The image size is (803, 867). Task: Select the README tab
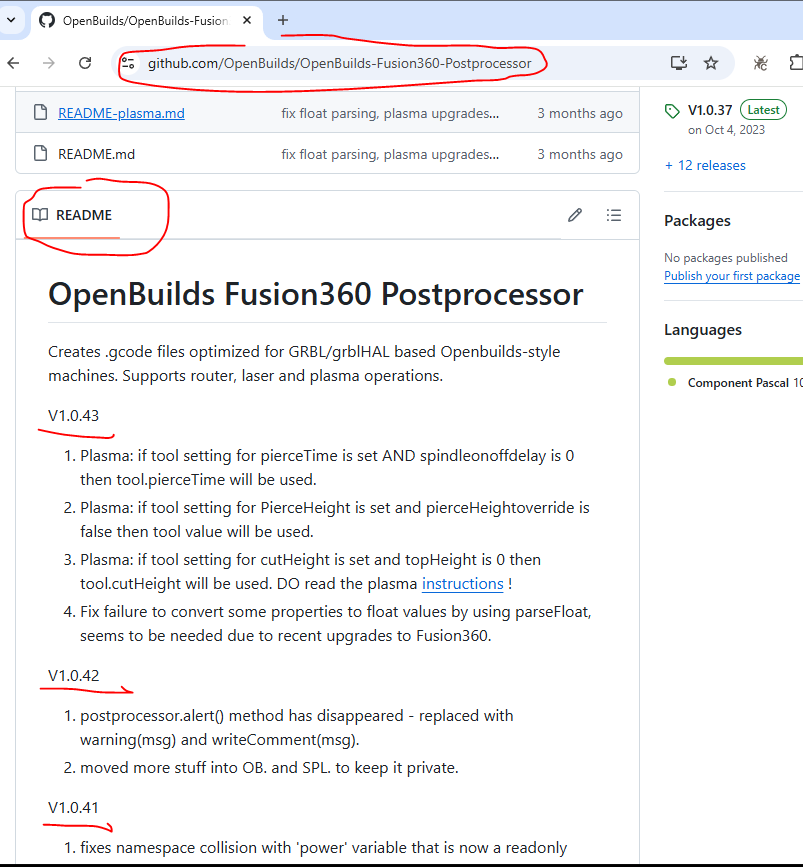(x=72, y=215)
